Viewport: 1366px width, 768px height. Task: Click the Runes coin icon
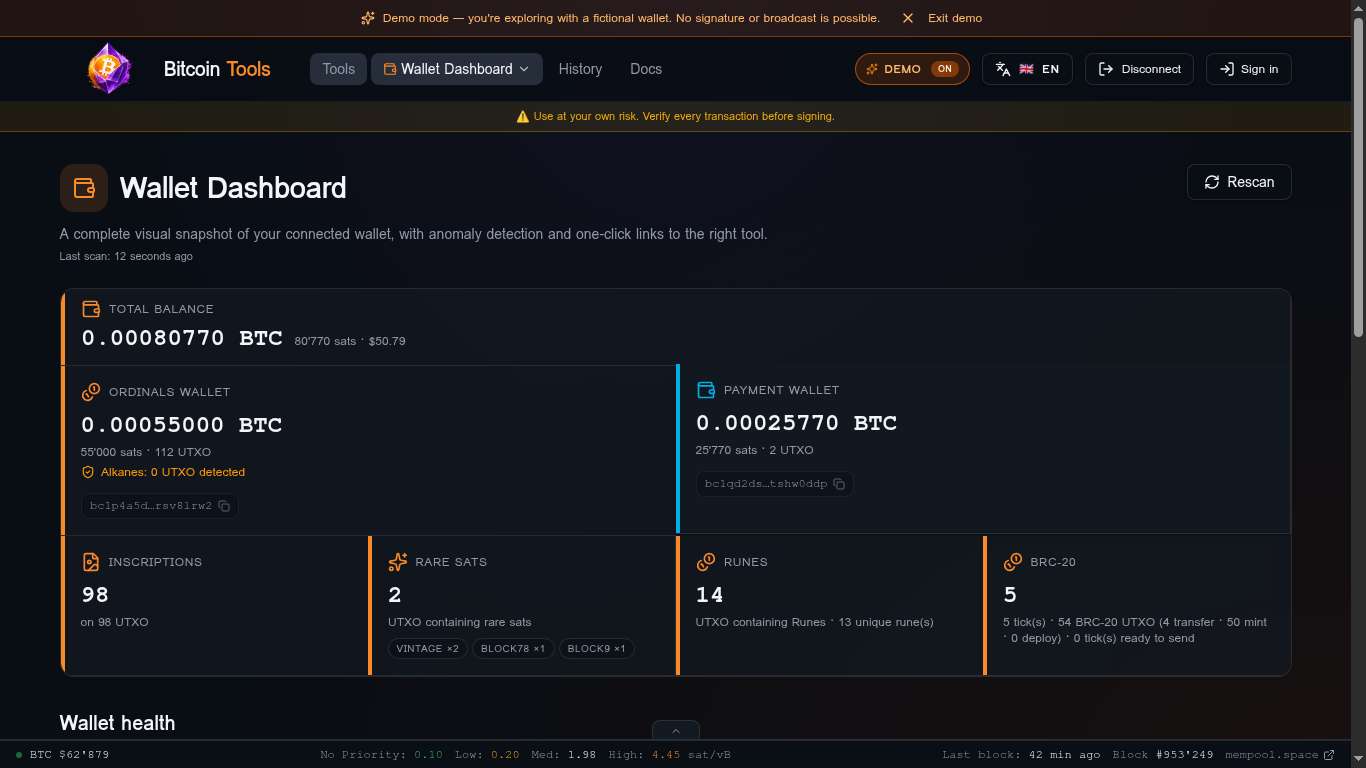pyautogui.click(x=706, y=562)
